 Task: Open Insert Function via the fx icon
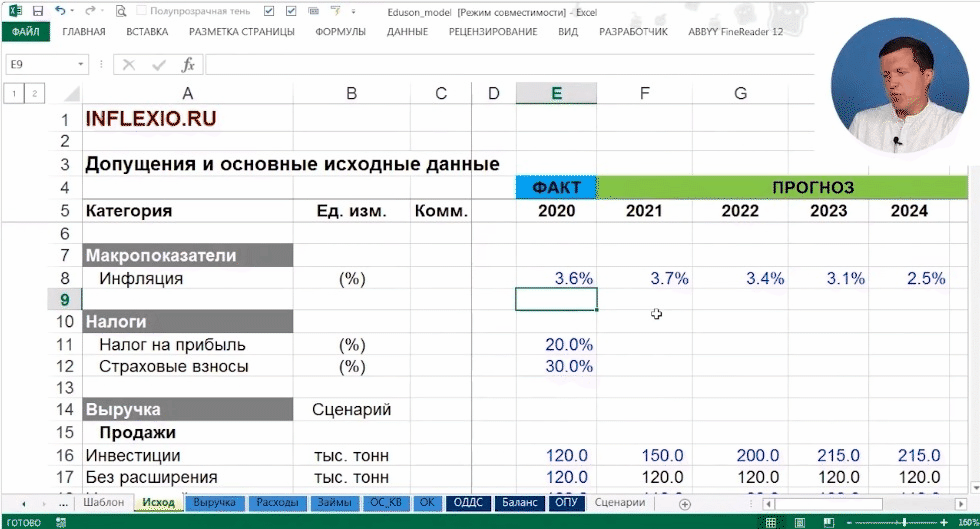[x=188, y=64]
